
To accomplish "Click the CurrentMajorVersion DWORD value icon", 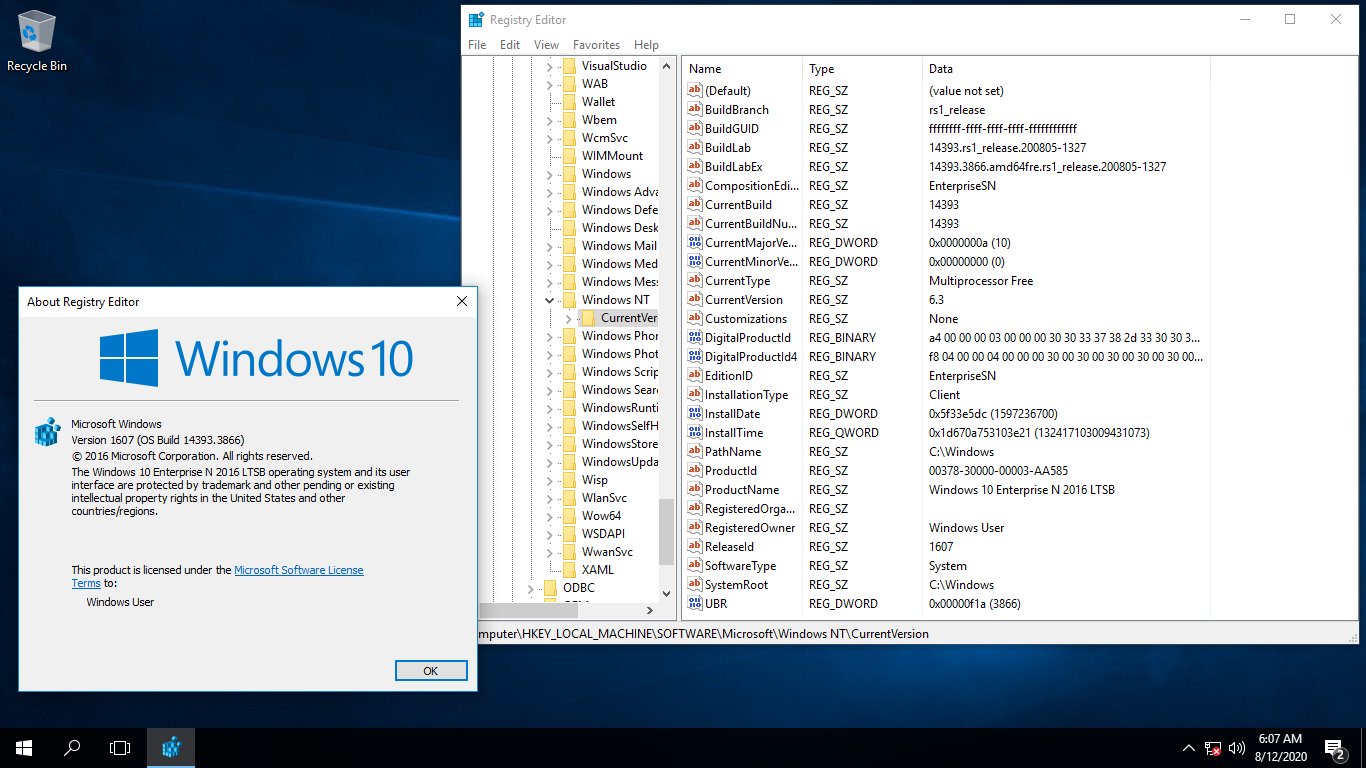I will coord(696,243).
